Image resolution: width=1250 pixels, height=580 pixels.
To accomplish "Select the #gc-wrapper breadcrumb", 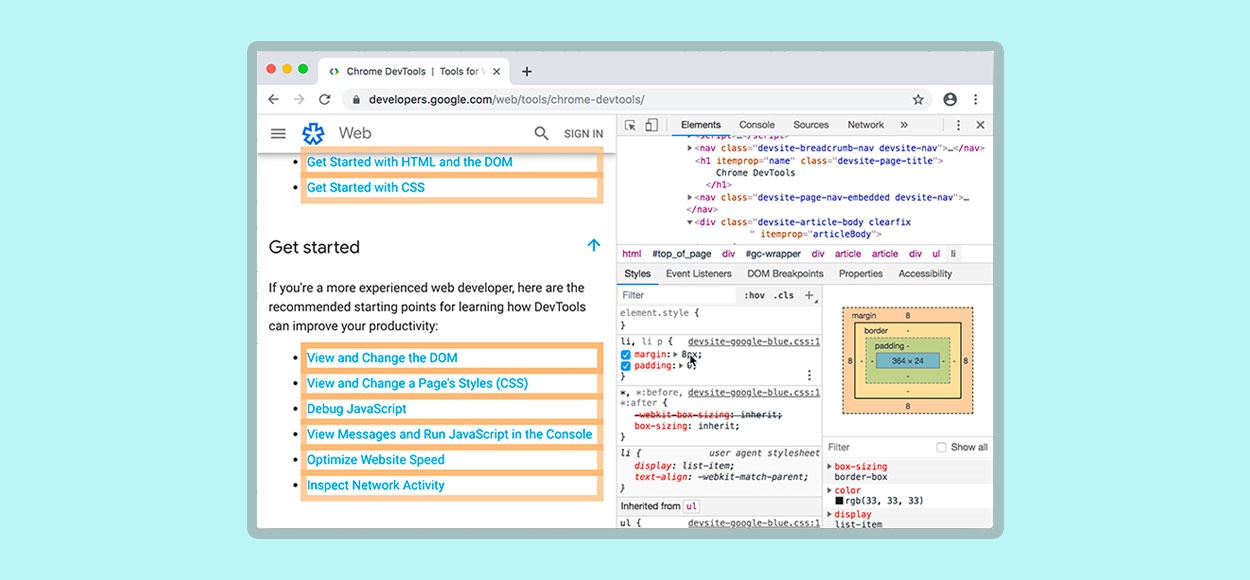I will point(773,254).
